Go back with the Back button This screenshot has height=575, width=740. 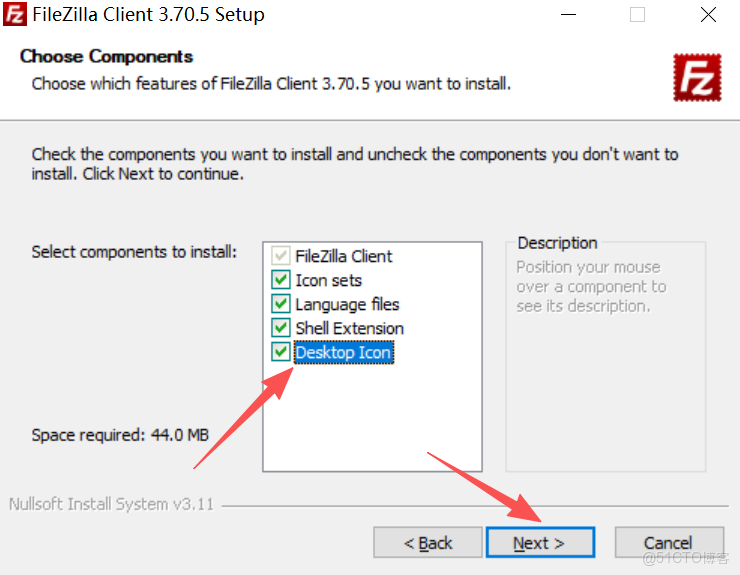click(428, 542)
